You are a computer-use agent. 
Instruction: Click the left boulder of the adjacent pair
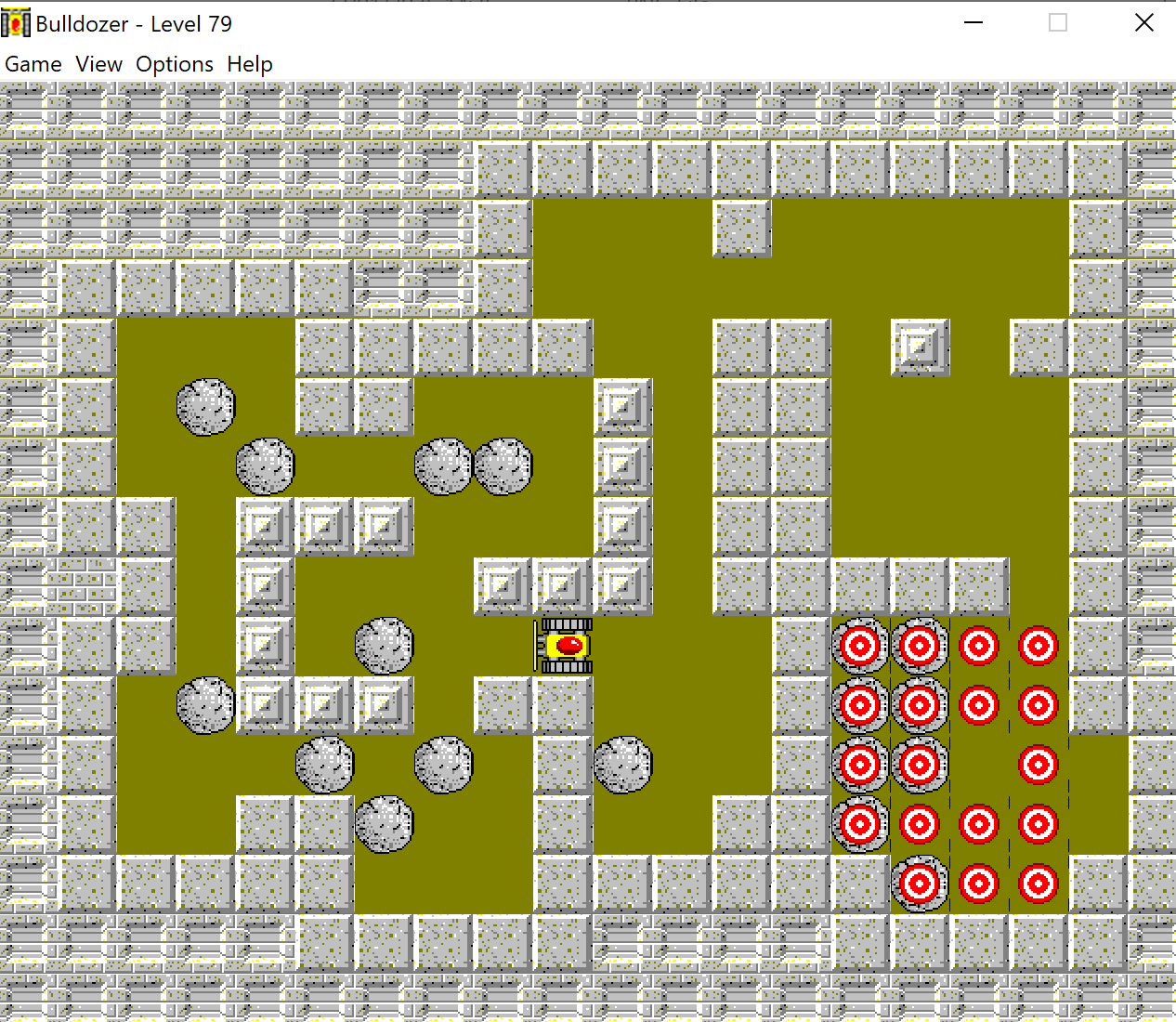point(444,466)
